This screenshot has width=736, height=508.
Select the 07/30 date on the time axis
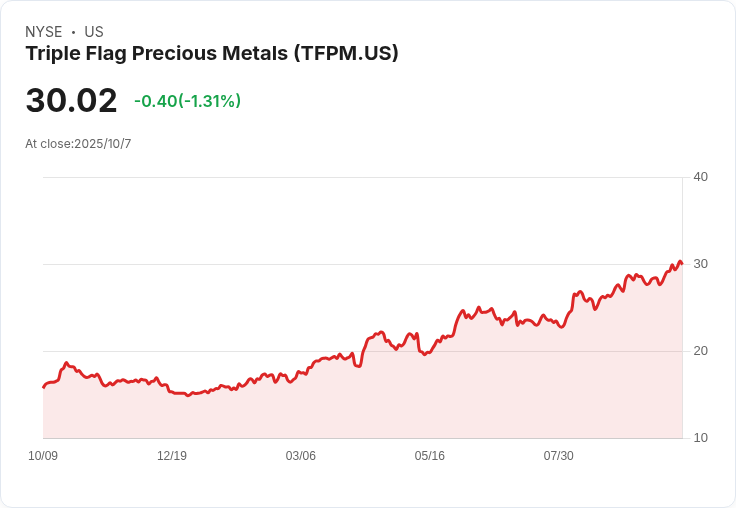[x=559, y=456]
